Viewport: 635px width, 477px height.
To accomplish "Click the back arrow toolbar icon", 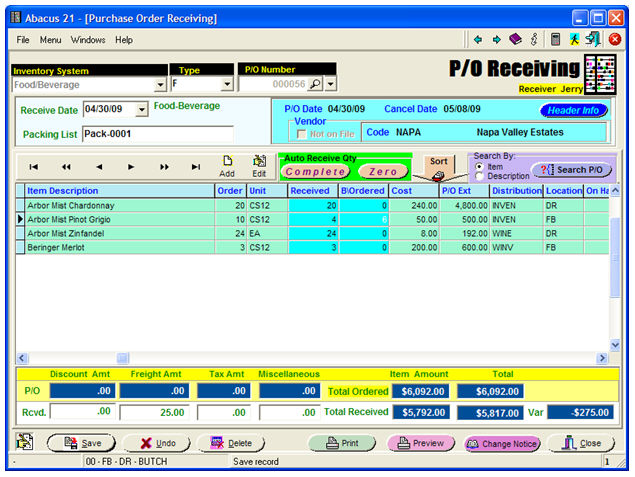I will [478, 40].
